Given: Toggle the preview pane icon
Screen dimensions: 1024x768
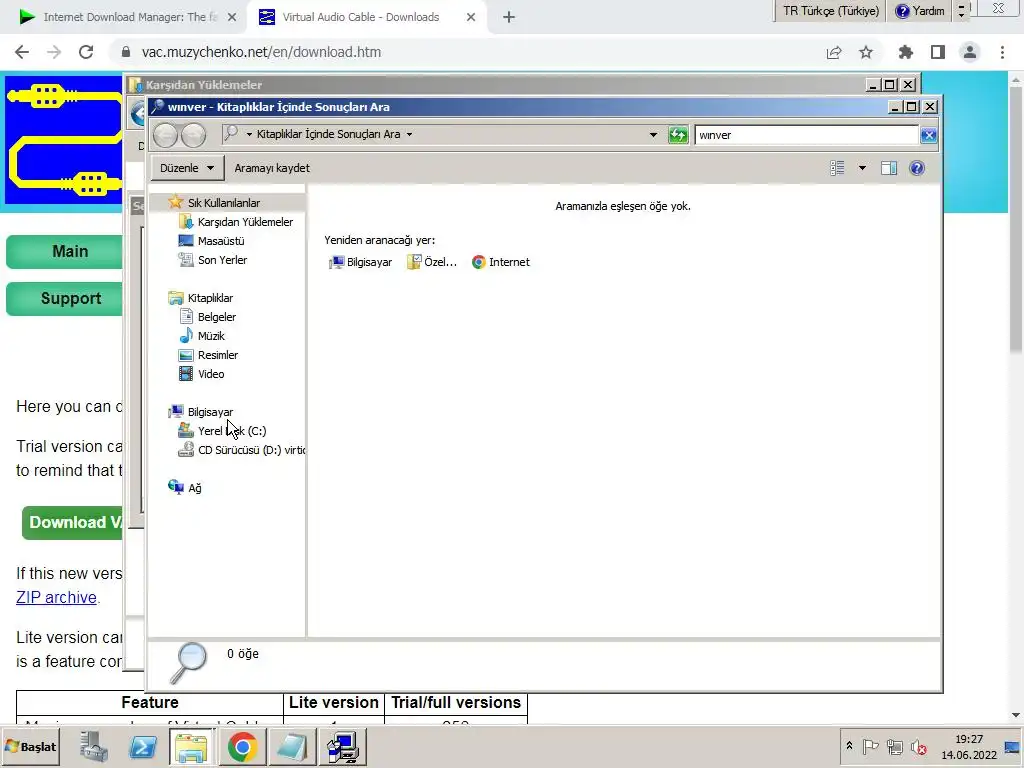Looking at the screenshot, I should point(889,168).
